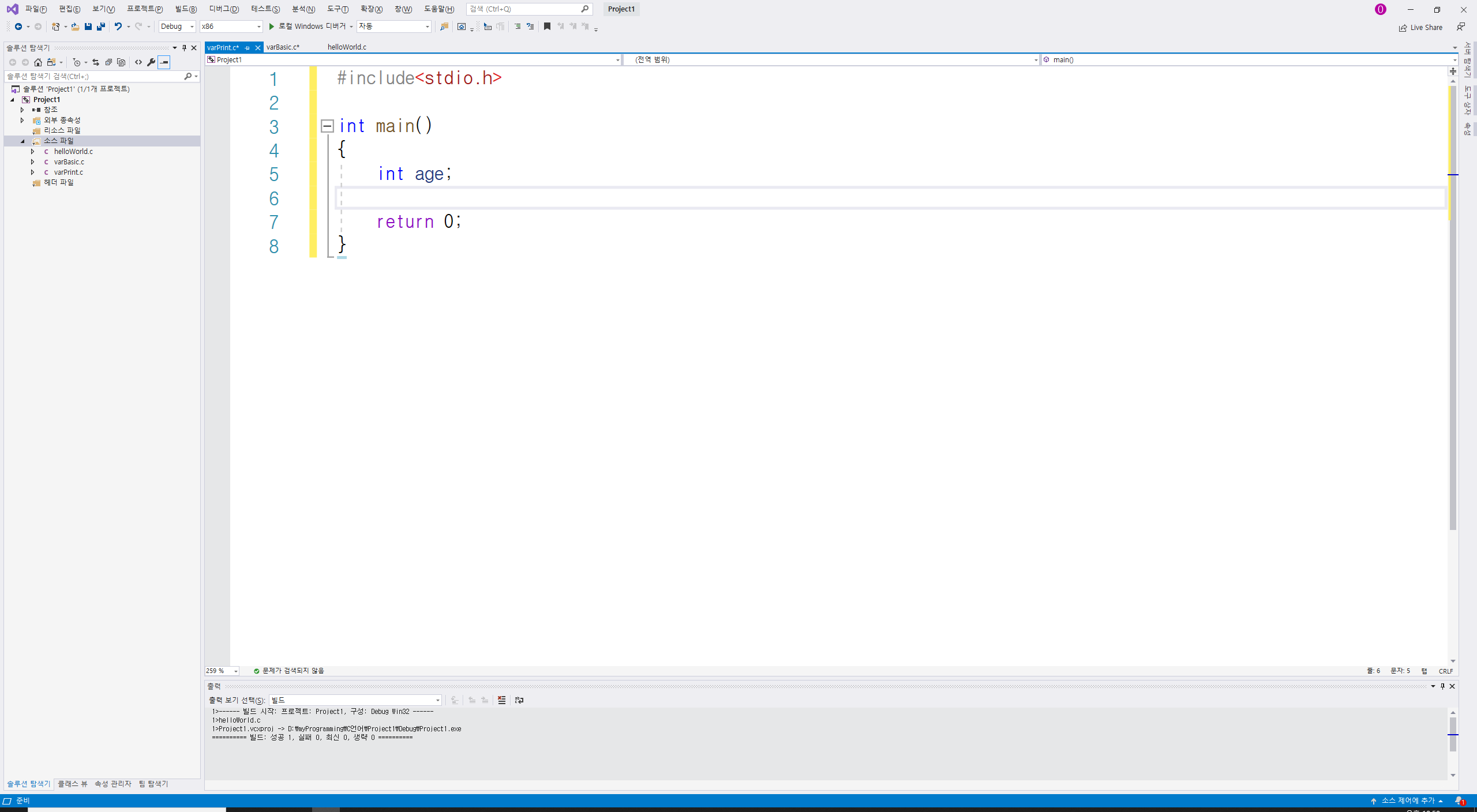Screen dimensions: 1477x812
Task: Switch to the helloWorld.c tab
Action: tap(347, 47)
